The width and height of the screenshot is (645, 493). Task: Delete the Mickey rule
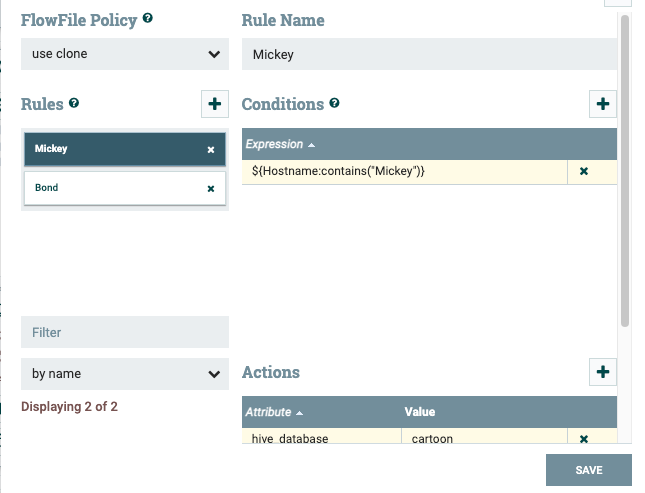[211, 150]
